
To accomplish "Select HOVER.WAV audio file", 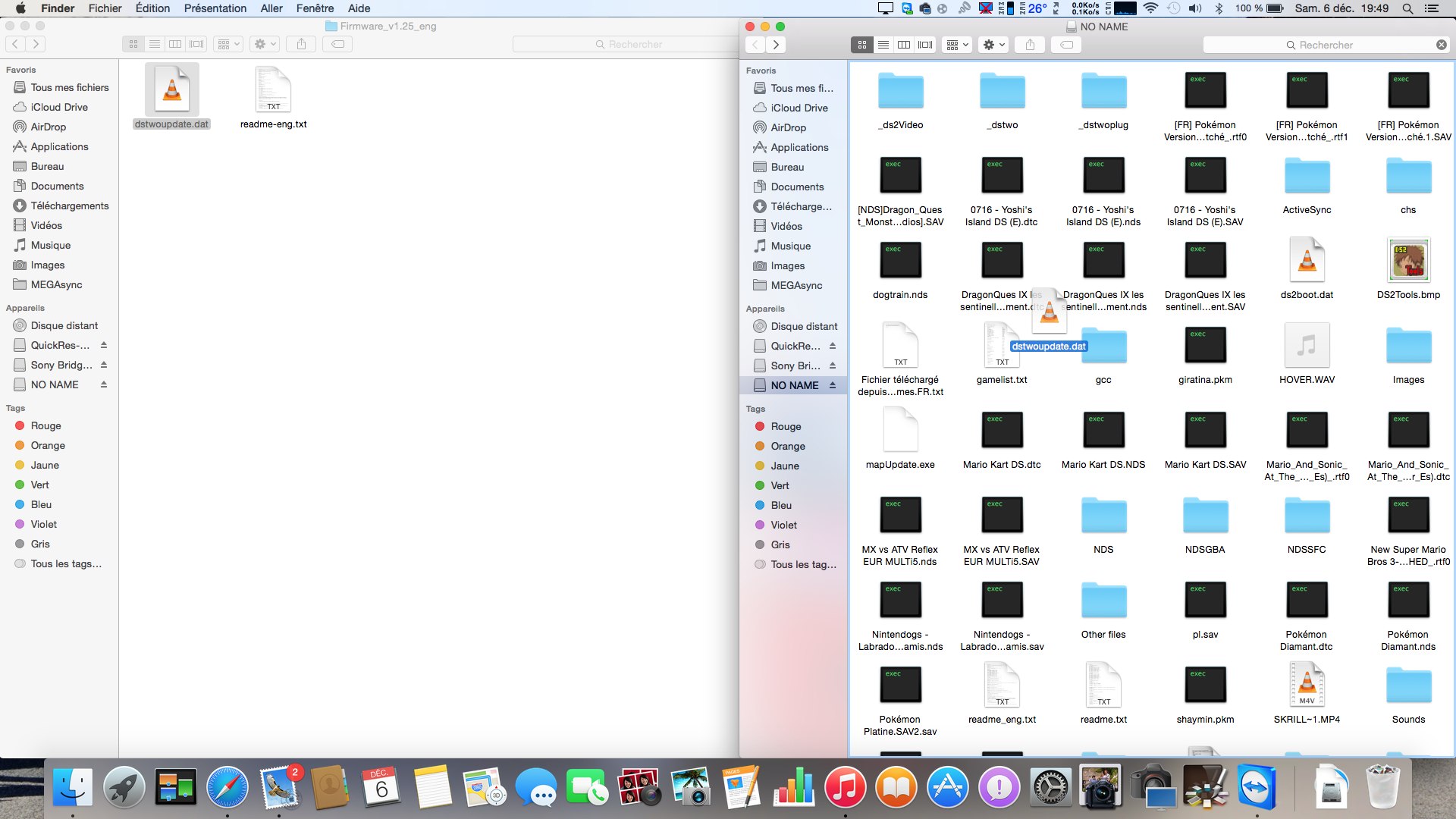I will [1307, 352].
